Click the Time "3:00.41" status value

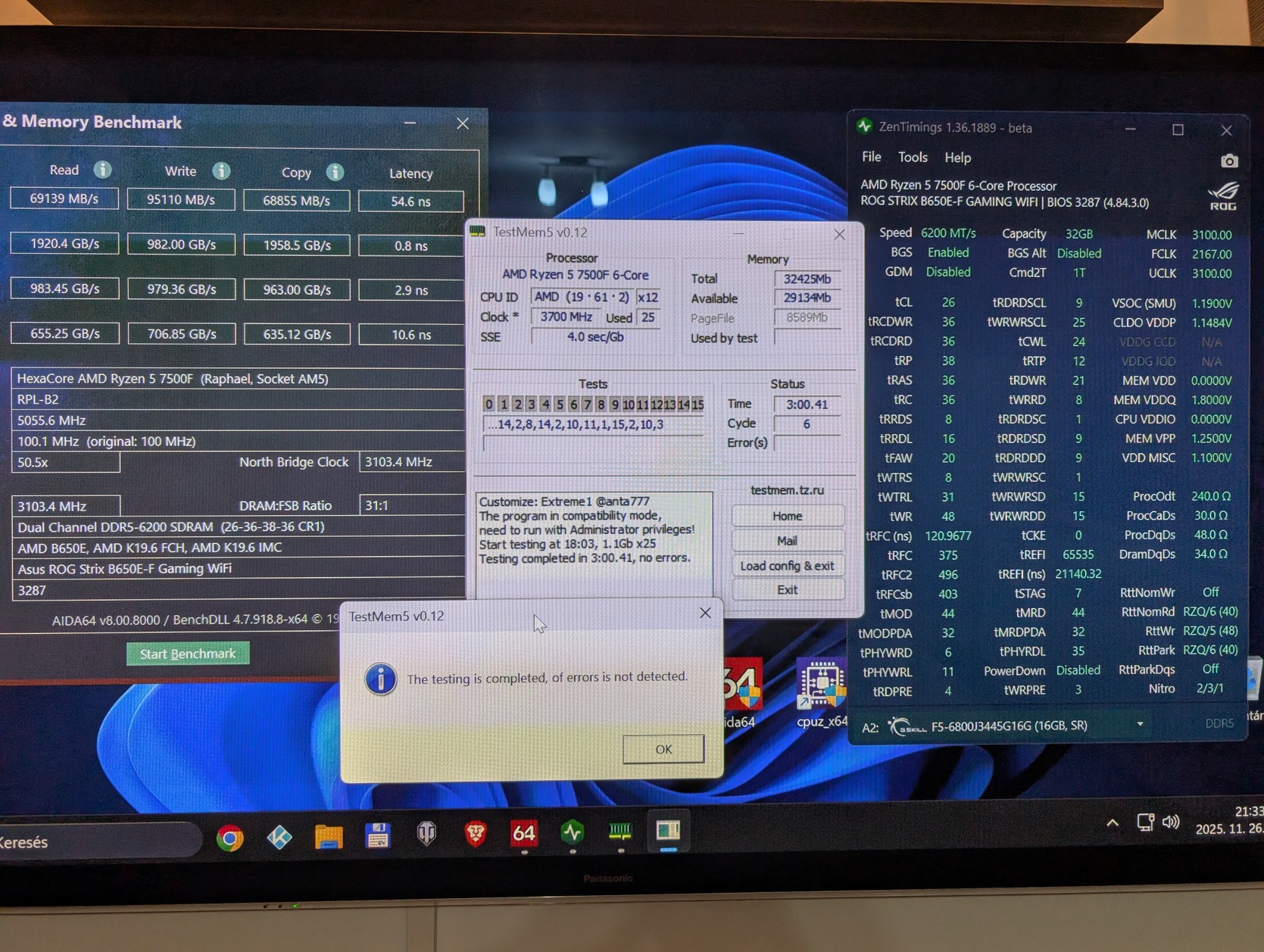807,404
